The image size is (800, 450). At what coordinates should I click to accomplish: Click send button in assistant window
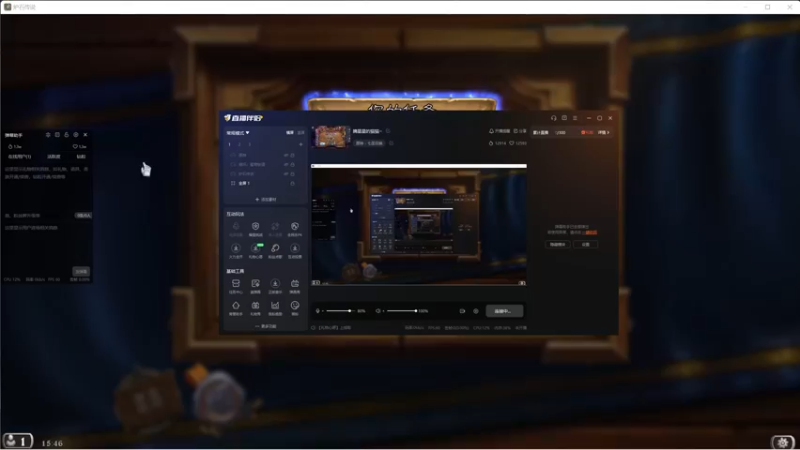tap(81, 271)
